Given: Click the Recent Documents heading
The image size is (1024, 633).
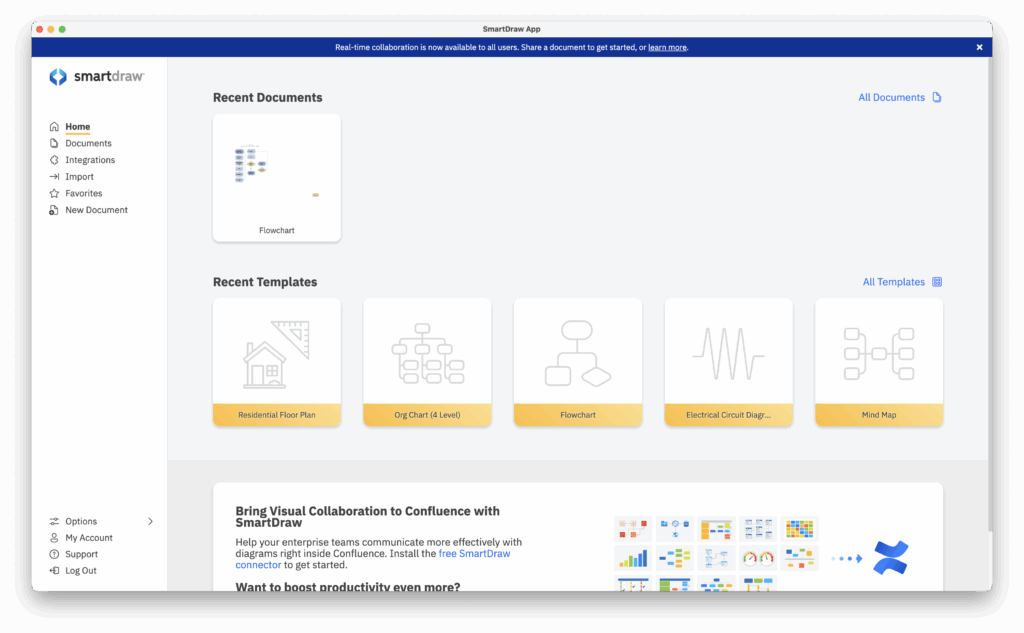Looking at the screenshot, I should click(268, 97).
